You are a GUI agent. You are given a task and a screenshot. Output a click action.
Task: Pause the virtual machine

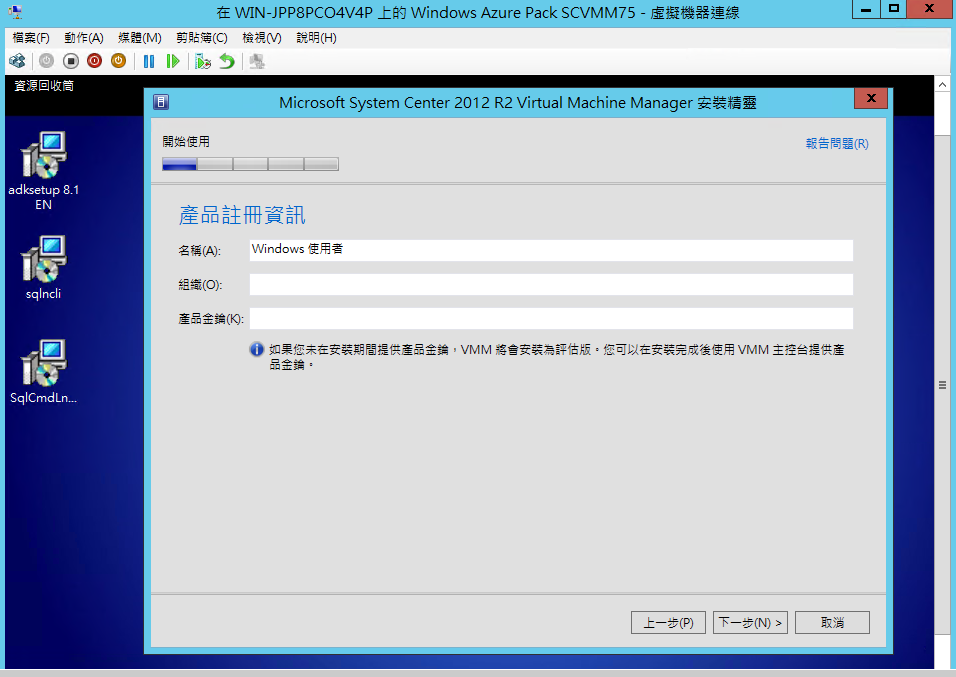point(149,61)
